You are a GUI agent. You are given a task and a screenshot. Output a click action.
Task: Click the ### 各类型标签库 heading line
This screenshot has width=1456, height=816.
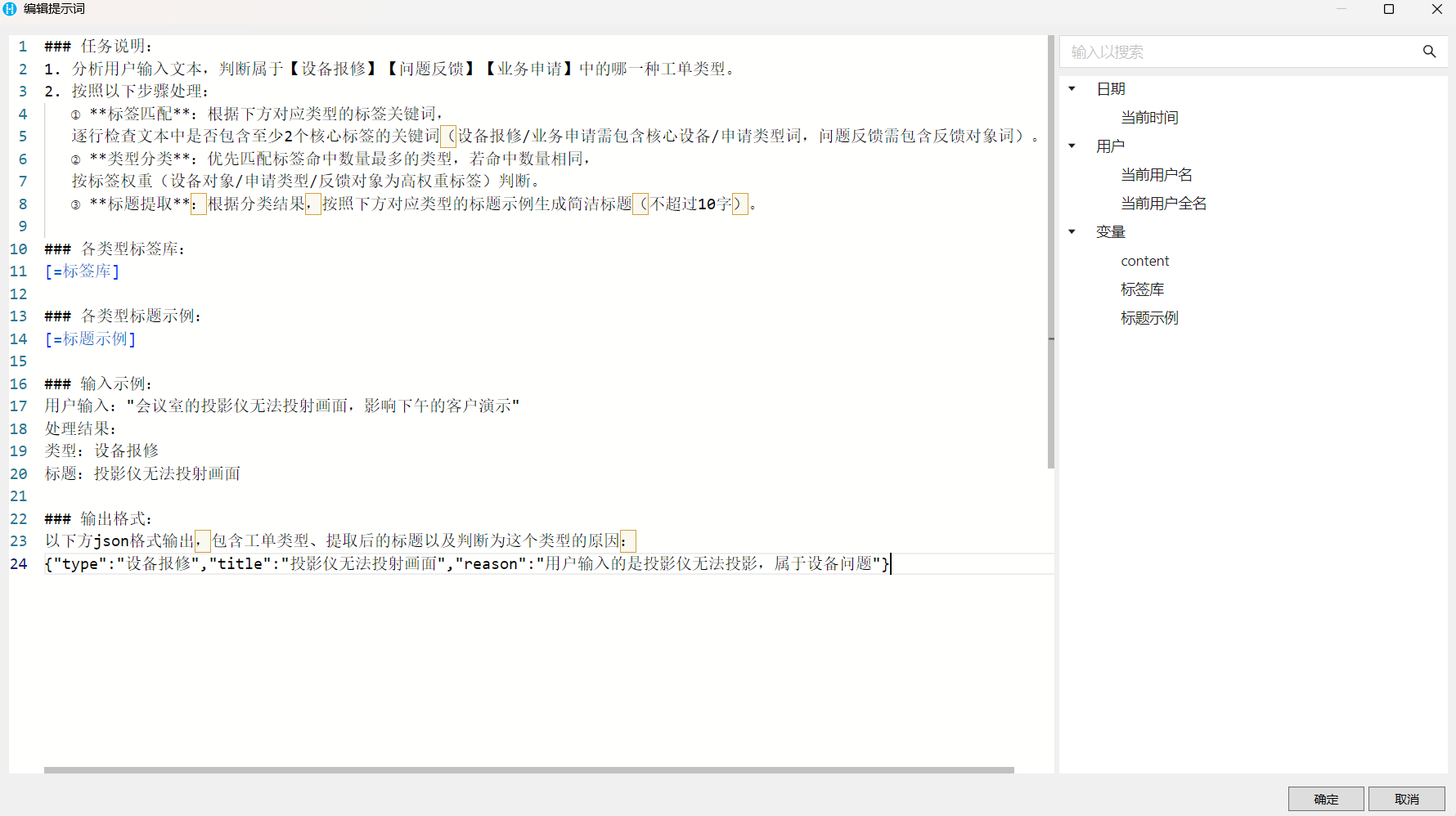point(115,249)
